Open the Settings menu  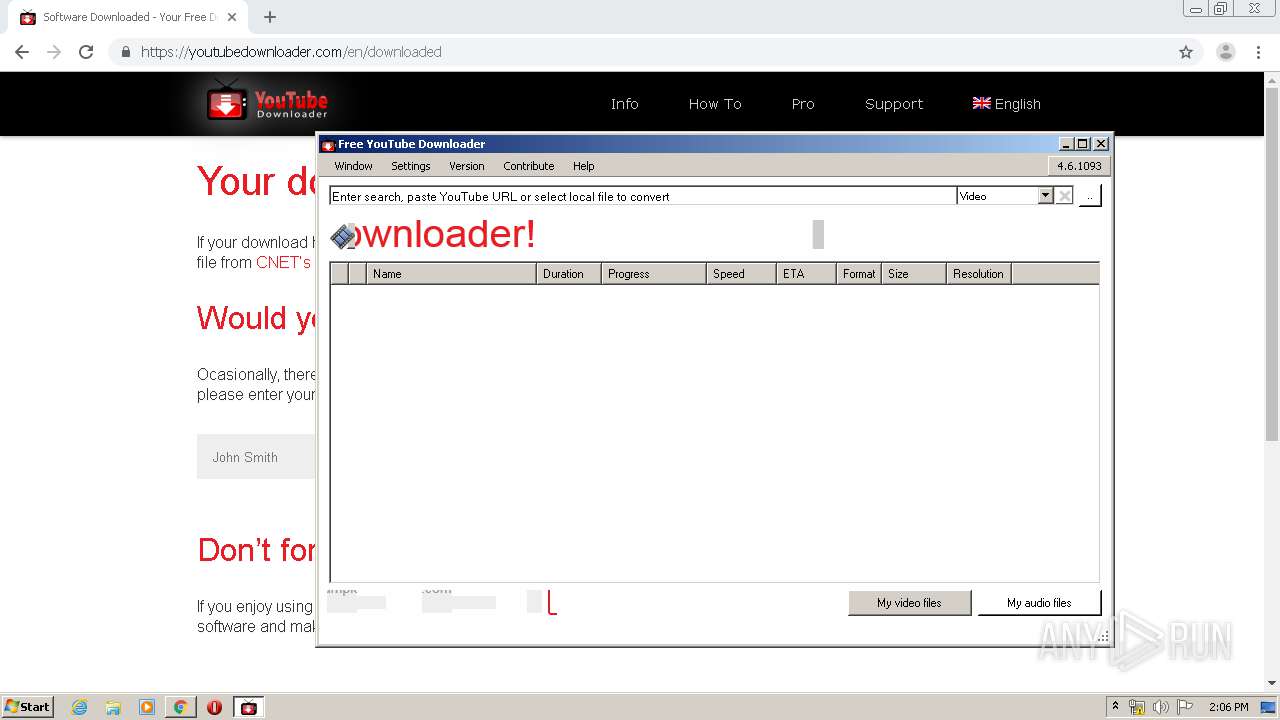pyautogui.click(x=410, y=166)
